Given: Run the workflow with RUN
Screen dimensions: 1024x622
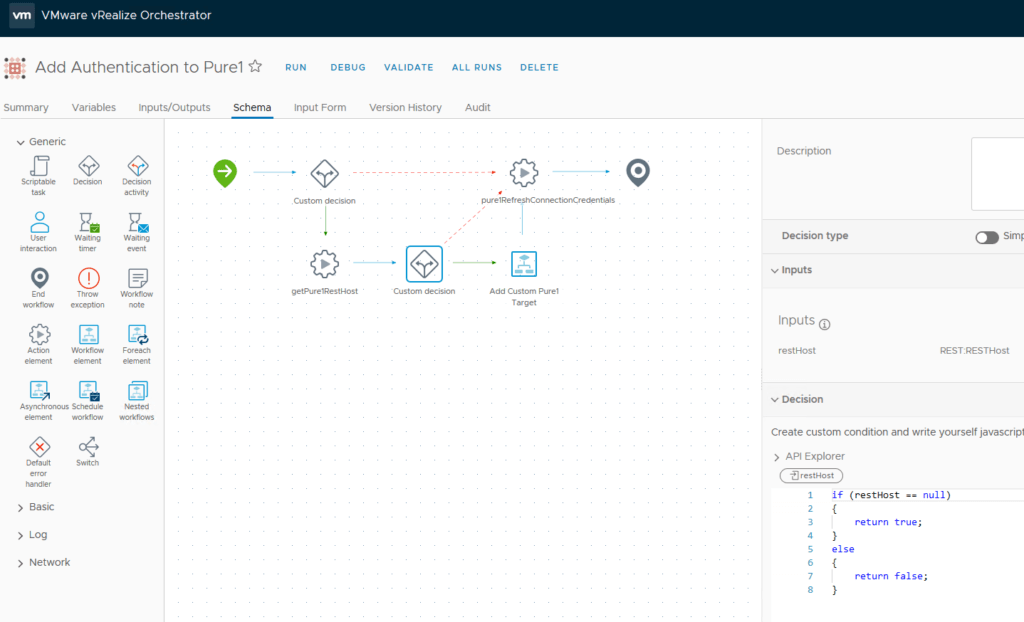Looking at the screenshot, I should tap(296, 67).
